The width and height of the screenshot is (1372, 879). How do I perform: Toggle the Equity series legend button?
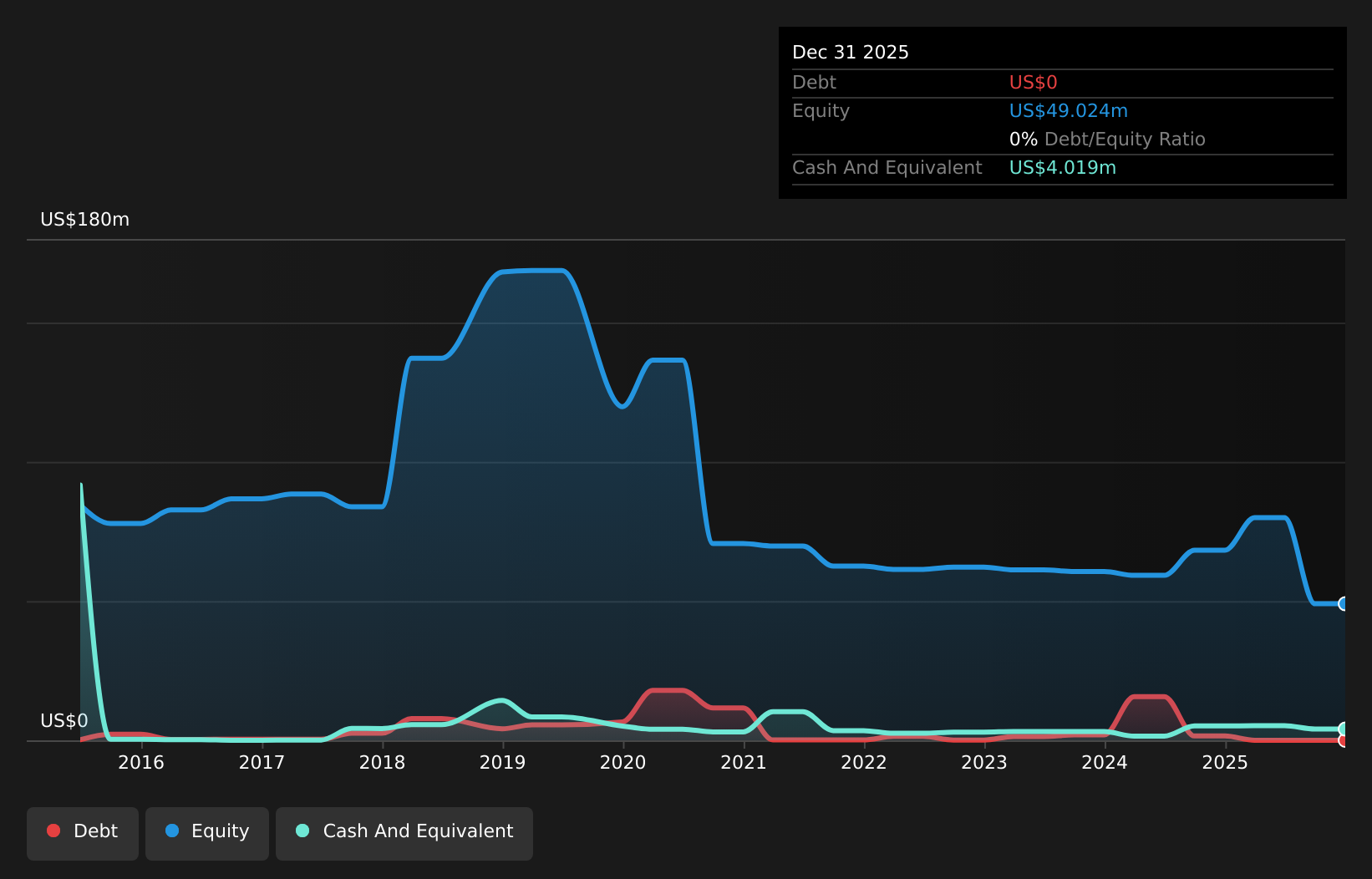pos(207,833)
